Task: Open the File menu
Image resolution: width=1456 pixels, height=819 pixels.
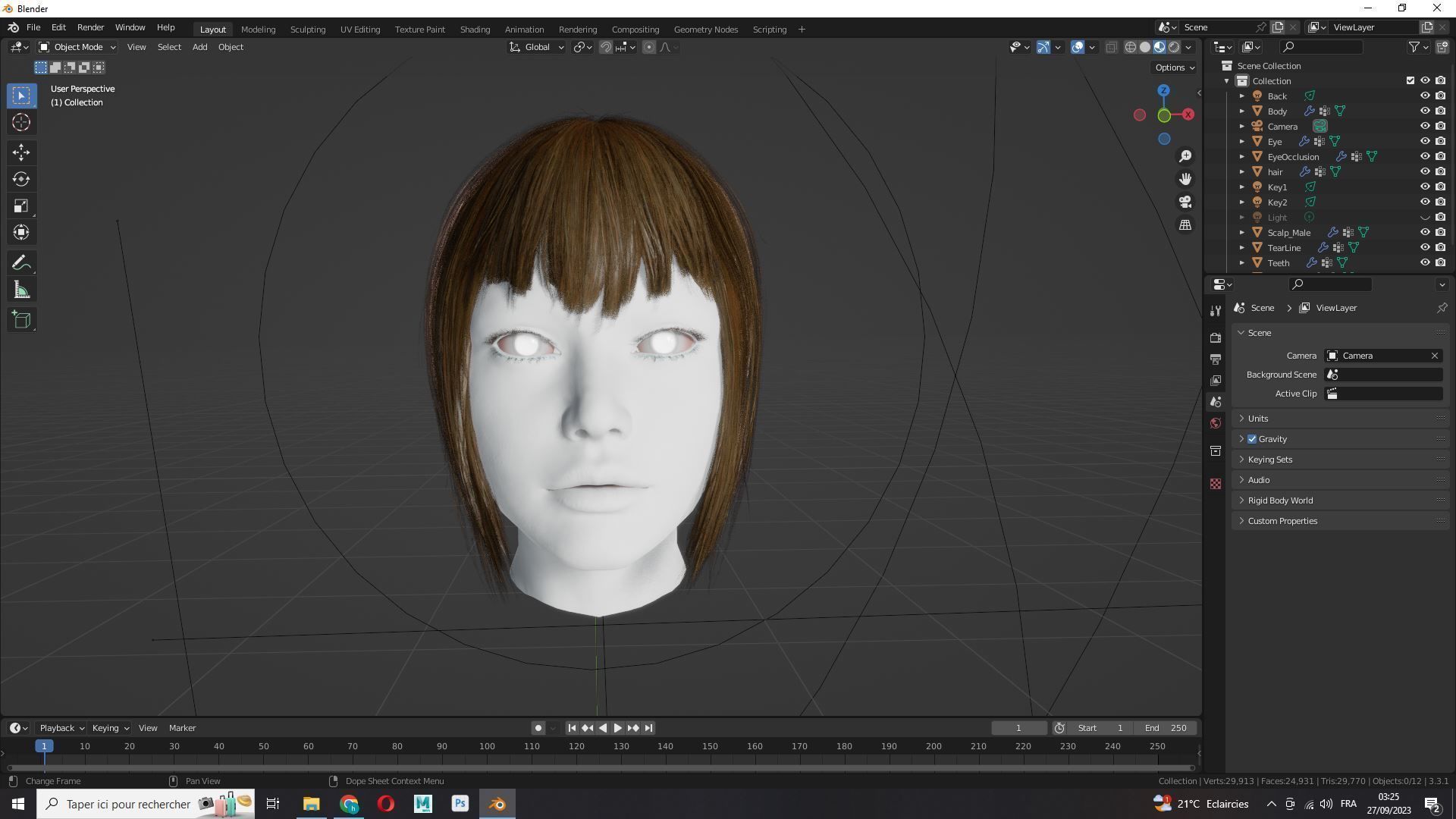Action: pos(33,27)
